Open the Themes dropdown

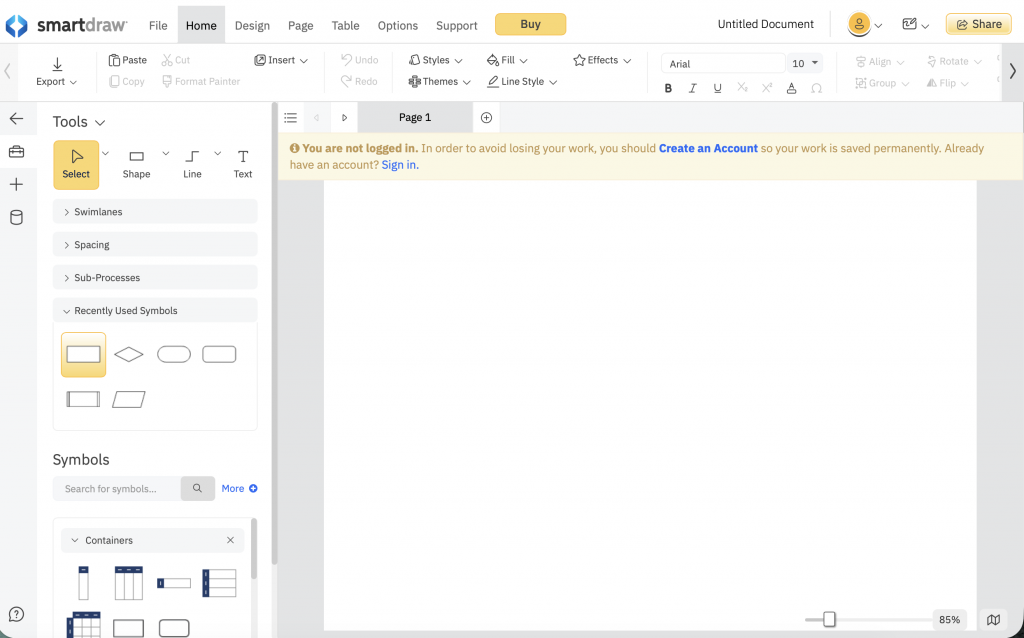tap(438, 81)
